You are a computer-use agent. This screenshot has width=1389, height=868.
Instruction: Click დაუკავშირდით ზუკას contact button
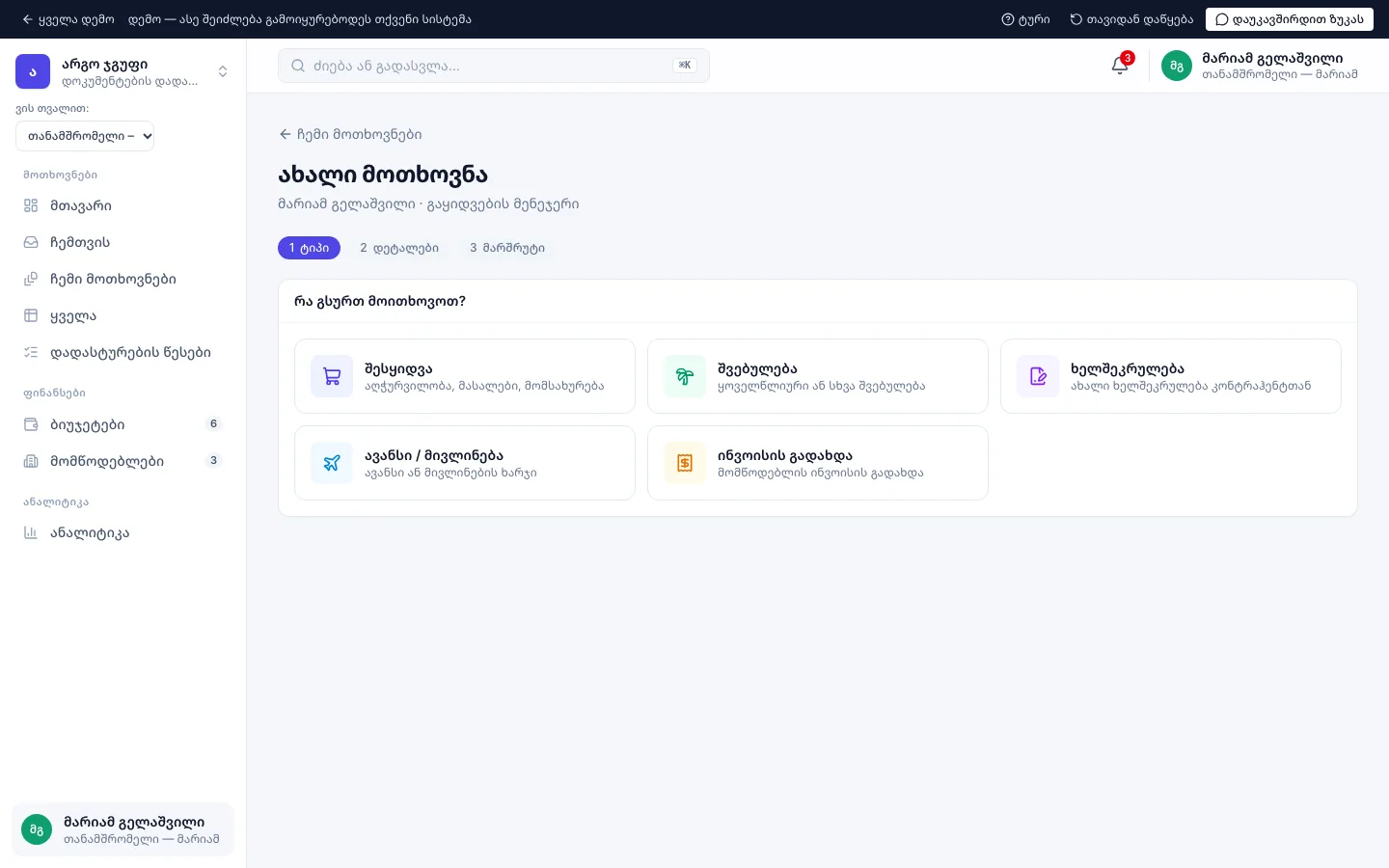pyautogui.click(x=1290, y=19)
